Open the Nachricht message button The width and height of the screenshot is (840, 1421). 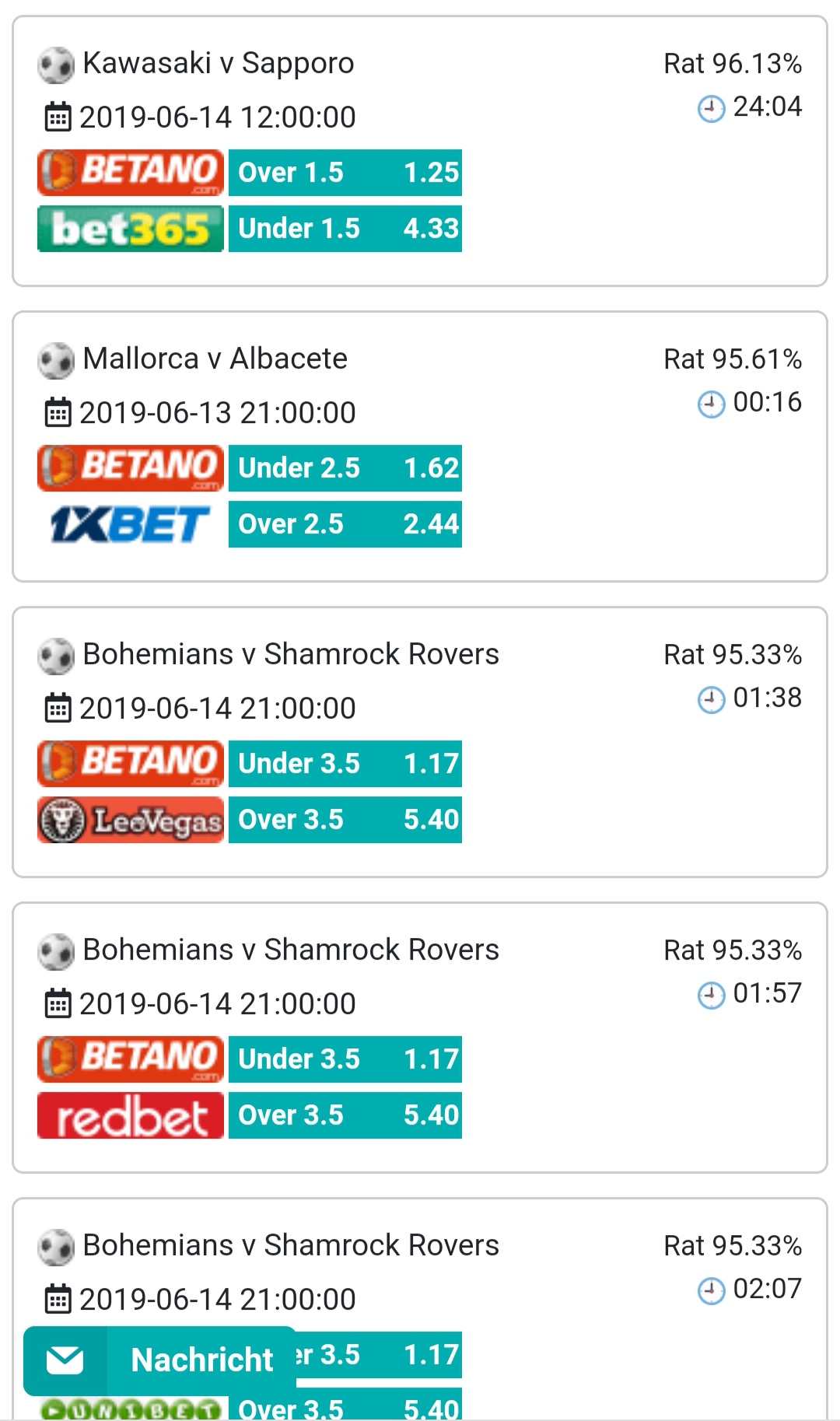pos(159,1360)
